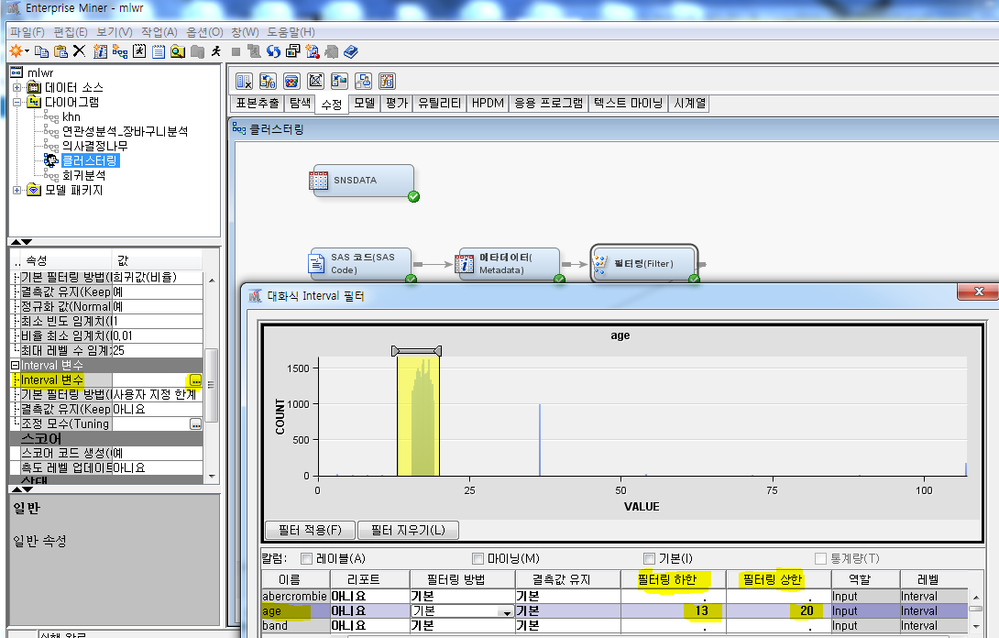Switch to the 탐색 tab
Screen dimensions: 999x638
[x=300, y=103]
